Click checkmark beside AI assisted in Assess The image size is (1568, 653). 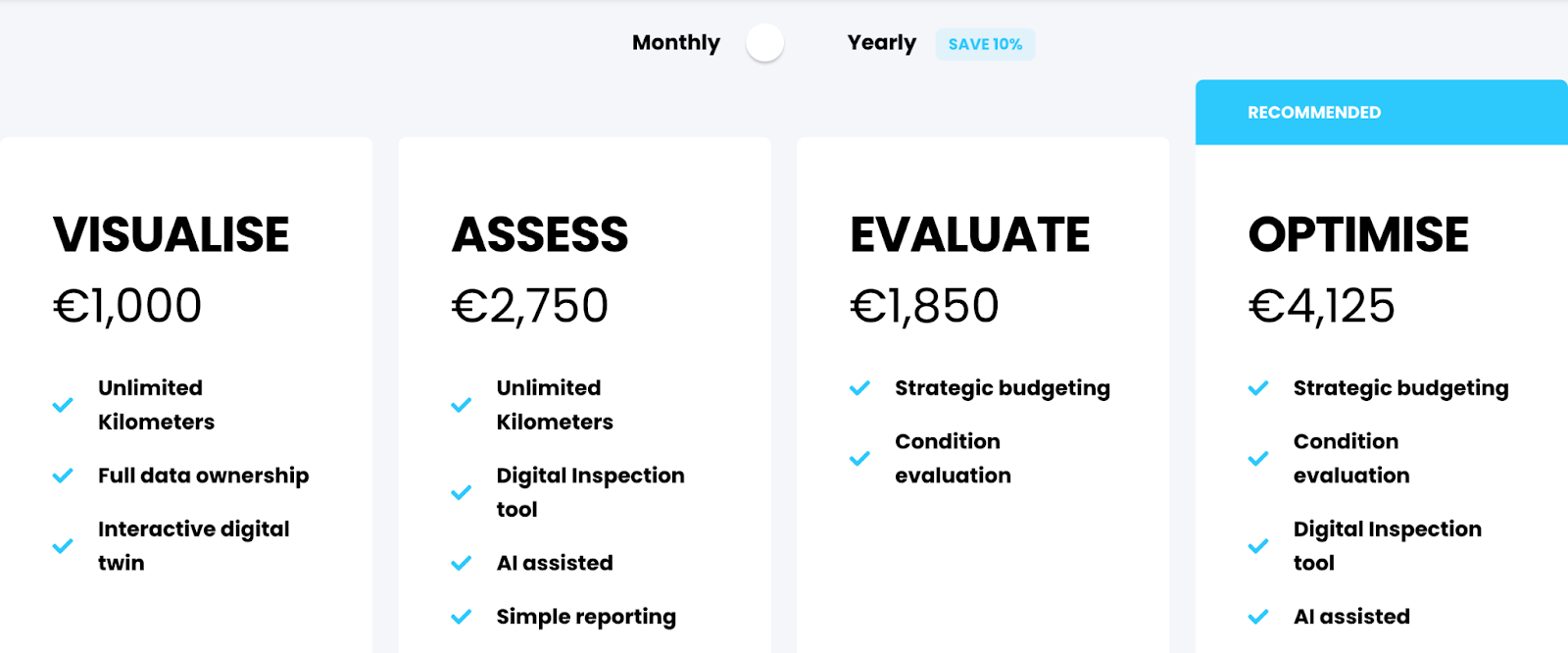pyautogui.click(x=461, y=563)
